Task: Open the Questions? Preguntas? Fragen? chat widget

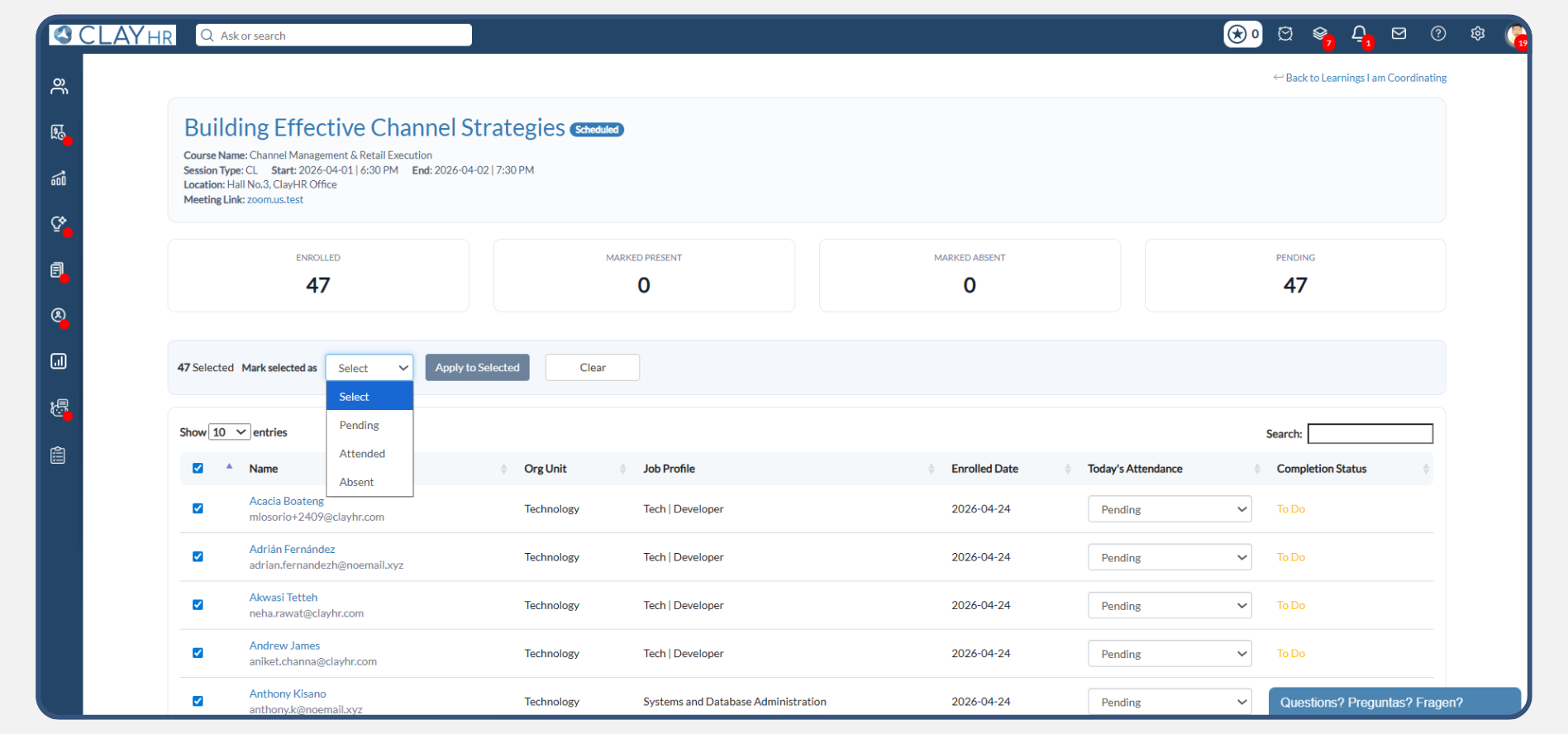Action: tap(1394, 702)
